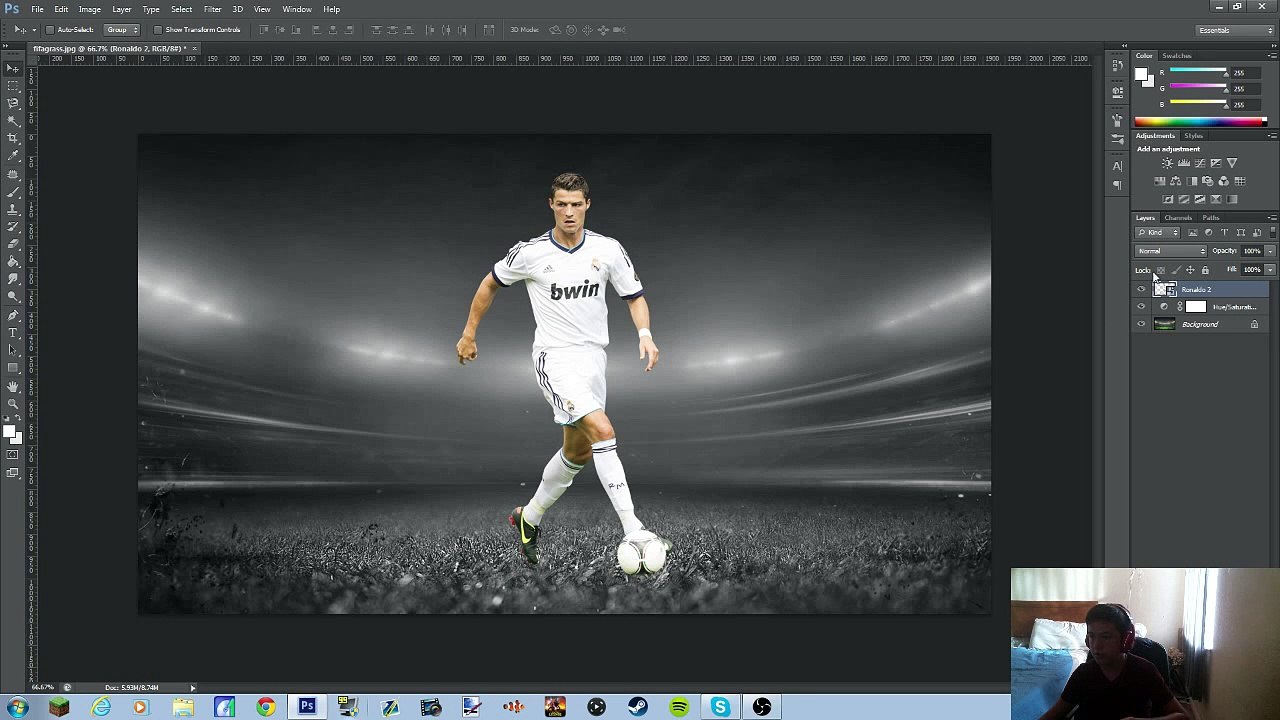The width and height of the screenshot is (1280, 720).
Task: Open the File menu
Action: click(x=37, y=9)
